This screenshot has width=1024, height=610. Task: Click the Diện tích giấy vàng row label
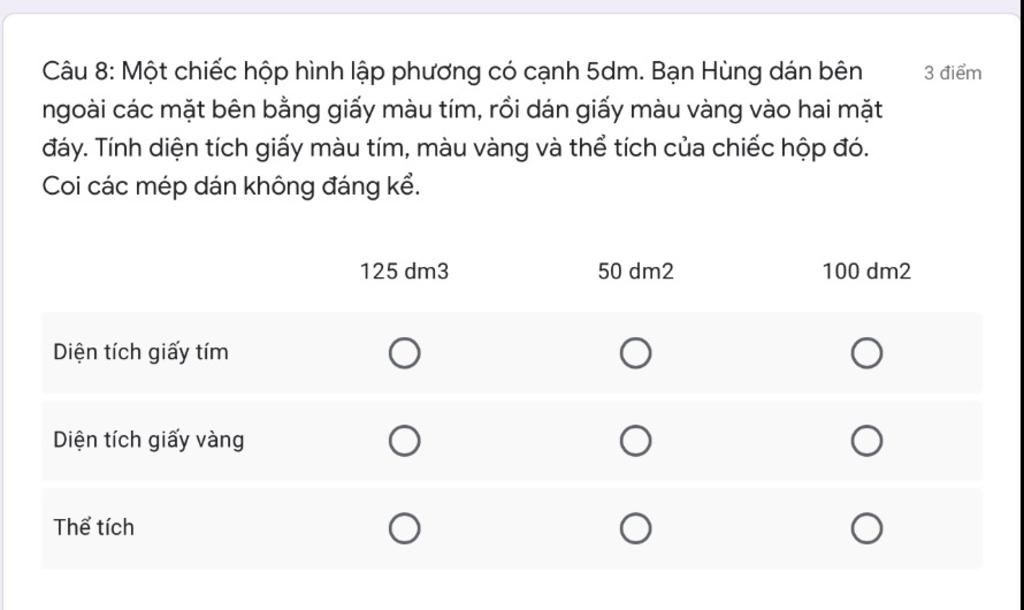149,440
